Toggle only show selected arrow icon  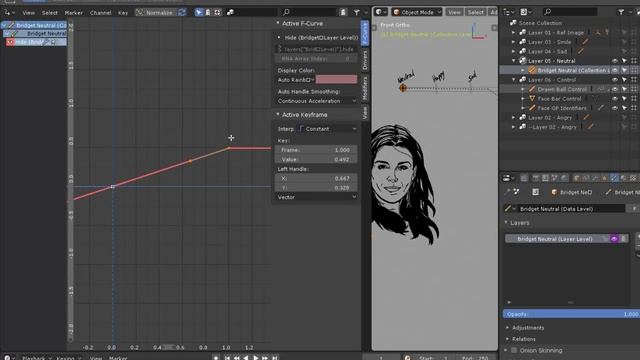tap(199, 13)
